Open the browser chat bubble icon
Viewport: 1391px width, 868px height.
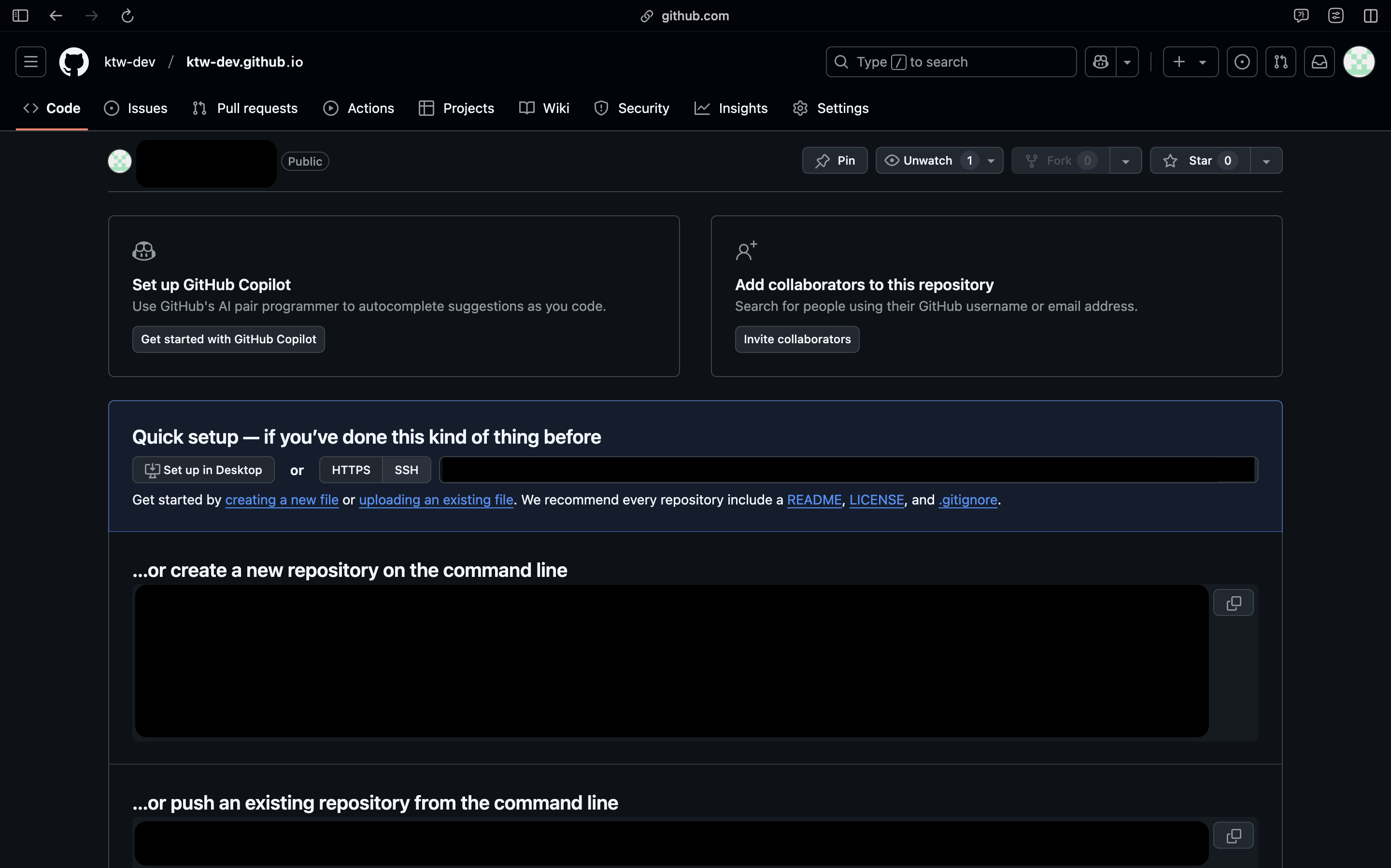pos(1301,15)
